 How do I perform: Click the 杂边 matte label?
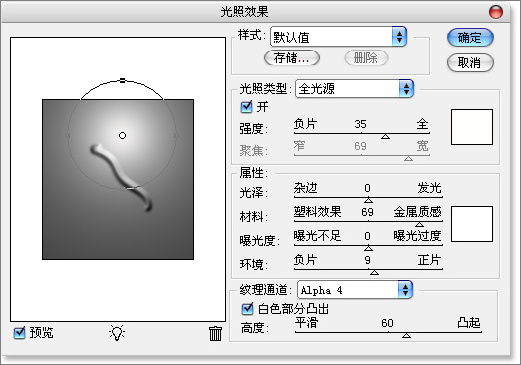(305, 188)
